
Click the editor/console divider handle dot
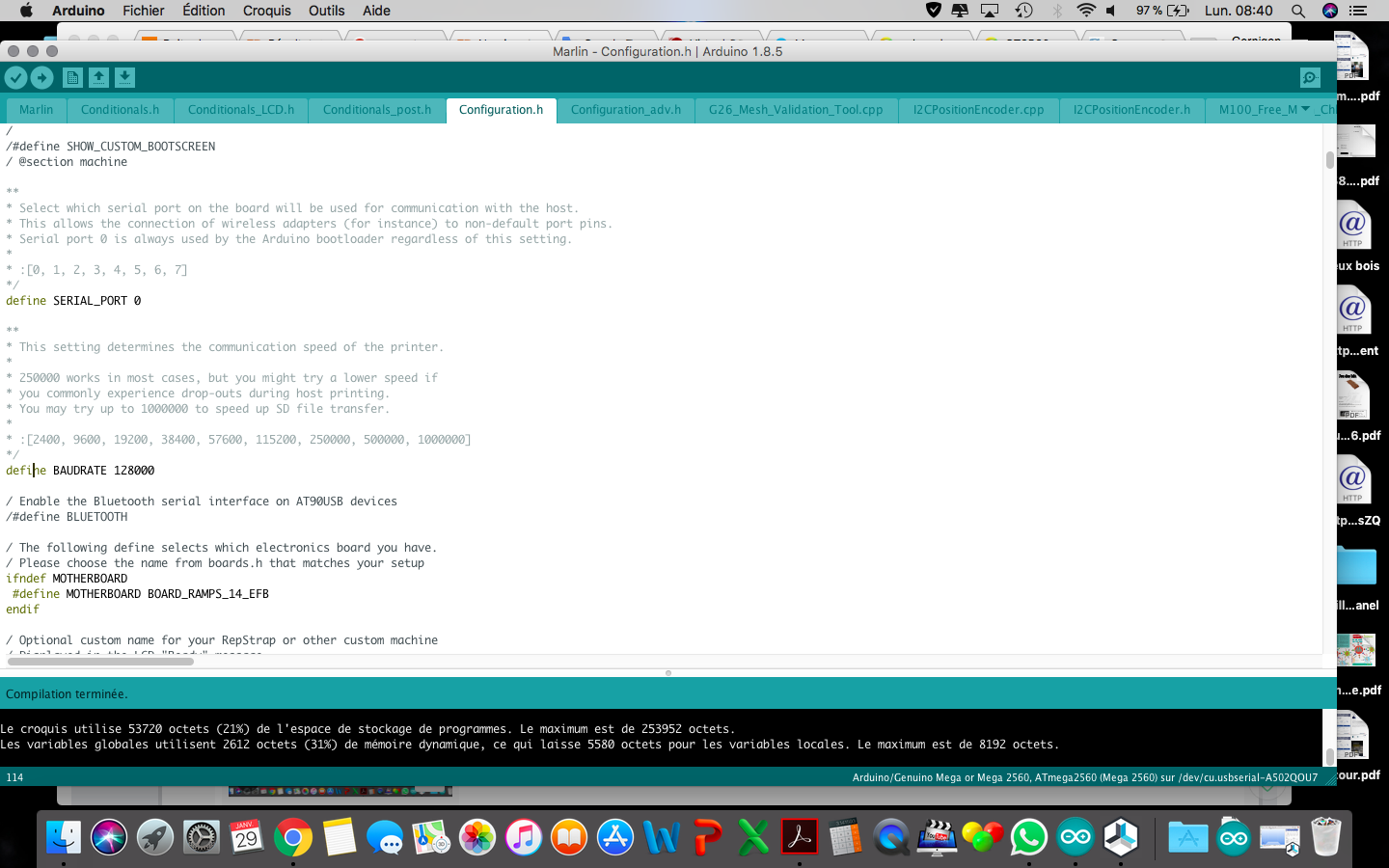(x=668, y=673)
